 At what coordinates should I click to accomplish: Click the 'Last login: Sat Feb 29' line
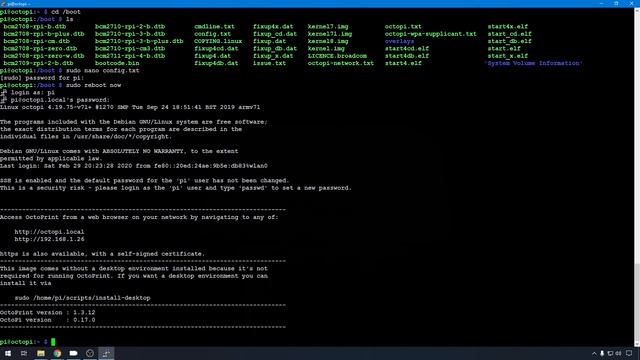click(x=134, y=166)
